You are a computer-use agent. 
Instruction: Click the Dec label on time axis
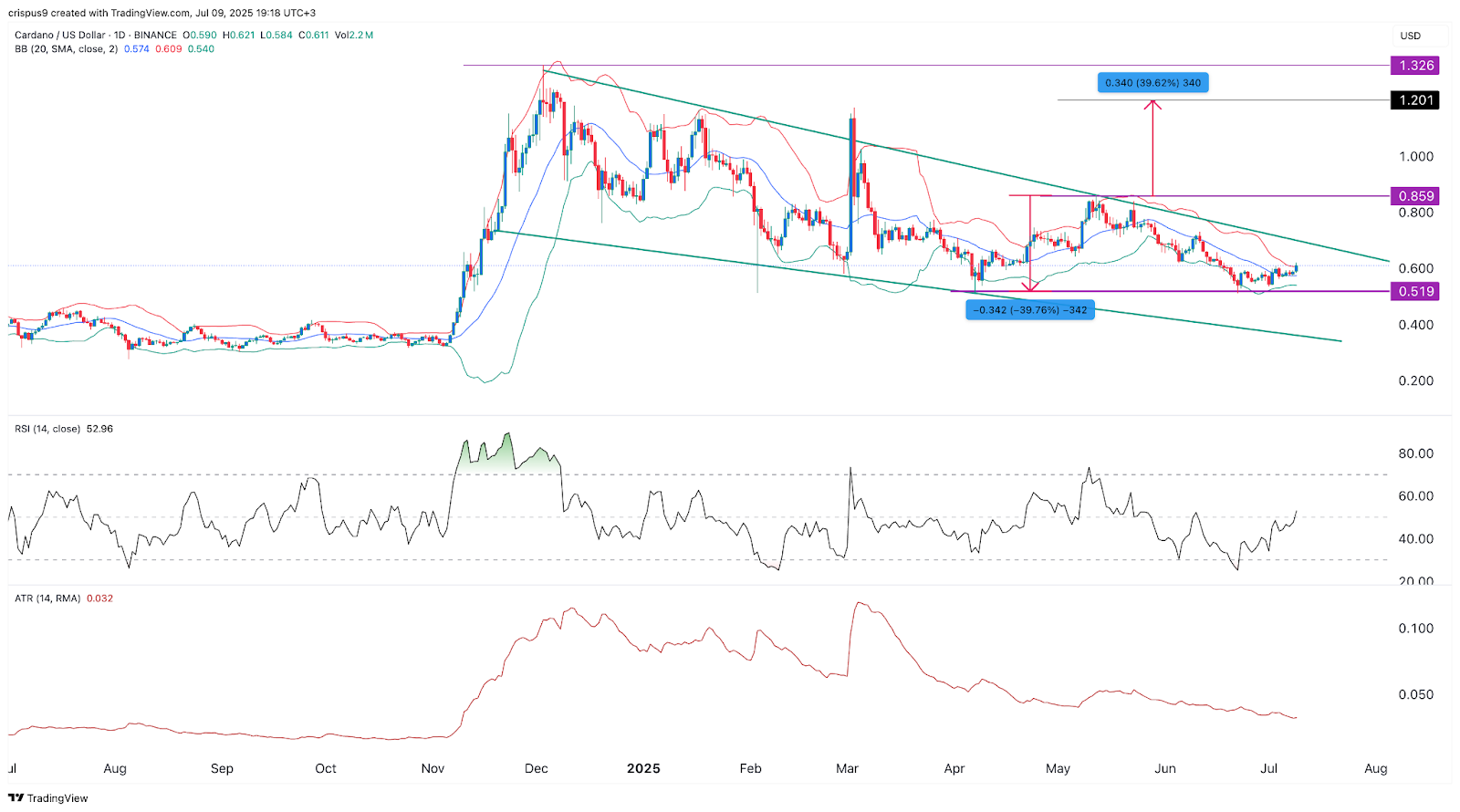coord(537,768)
